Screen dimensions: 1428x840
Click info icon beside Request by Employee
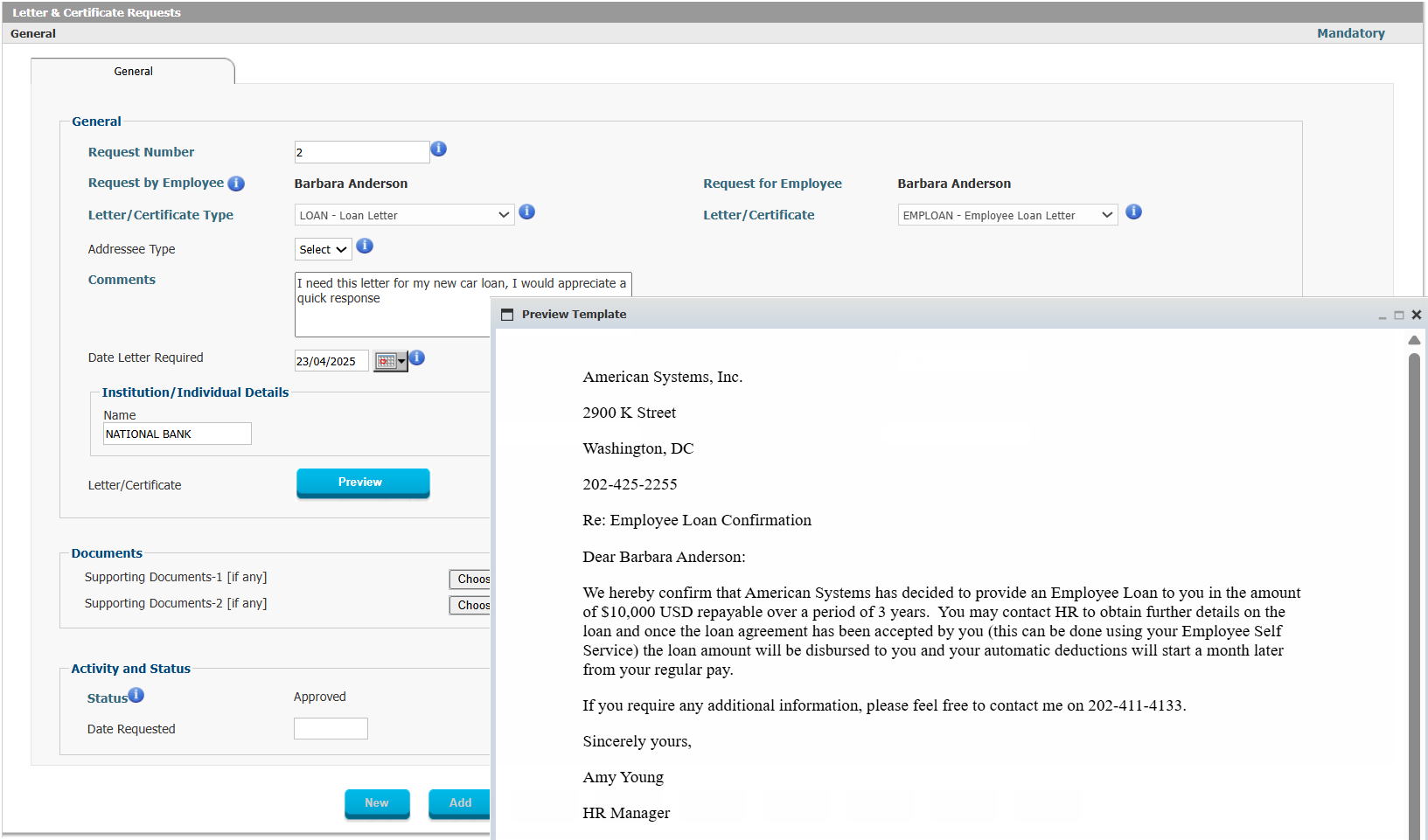(236, 184)
